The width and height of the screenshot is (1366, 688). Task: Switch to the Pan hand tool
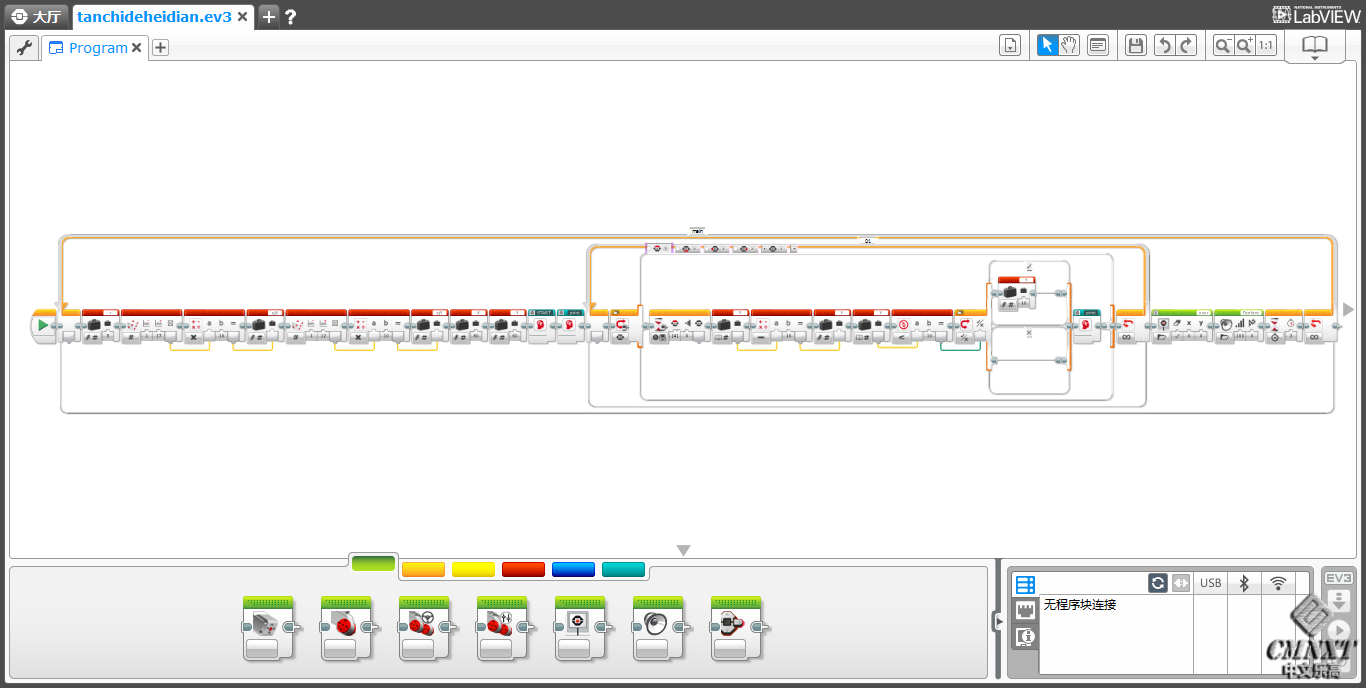click(1069, 45)
